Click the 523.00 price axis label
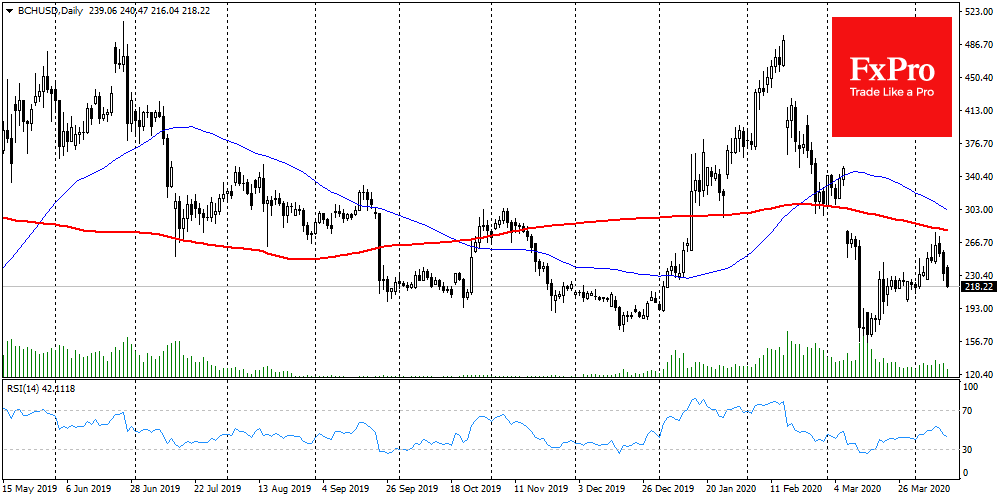Screen dimensions: 1000x500 point(976,12)
